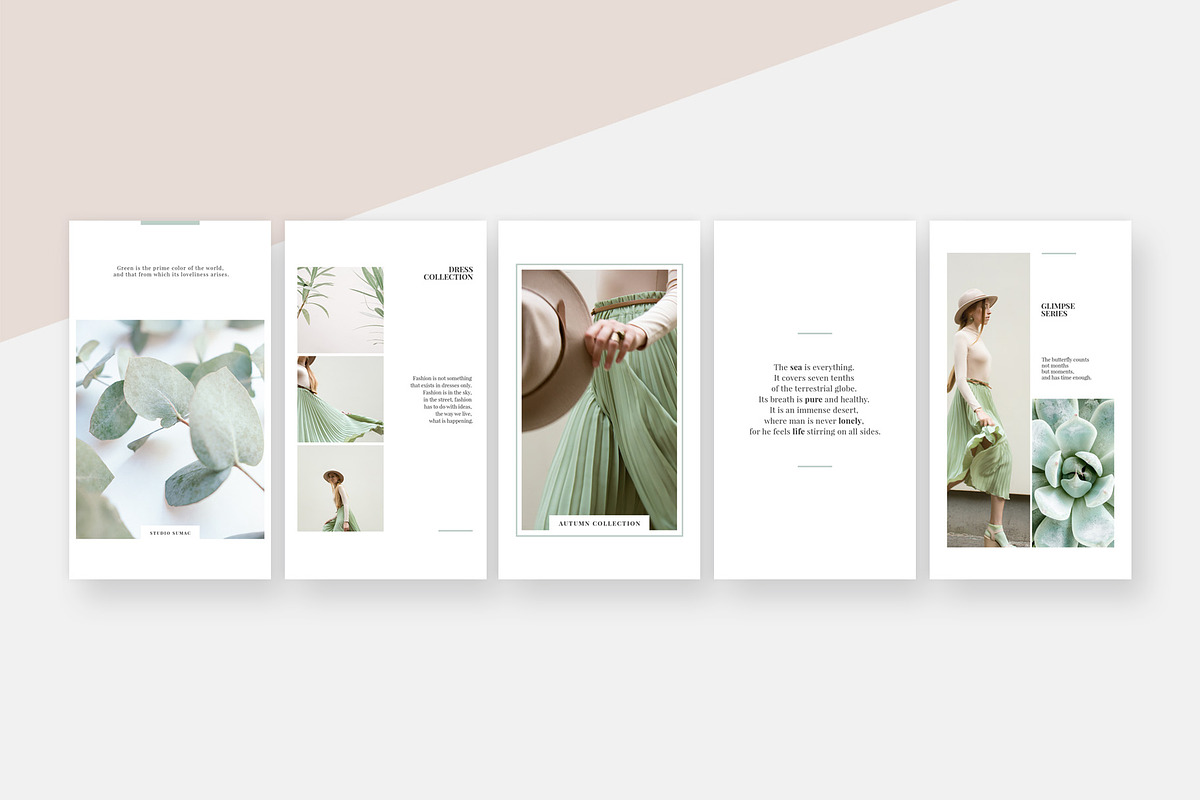This screenshot has height=800, width=1200.
Task: Click the "Fashion is not something" paragraph
Action: click(x=443, y=400)
